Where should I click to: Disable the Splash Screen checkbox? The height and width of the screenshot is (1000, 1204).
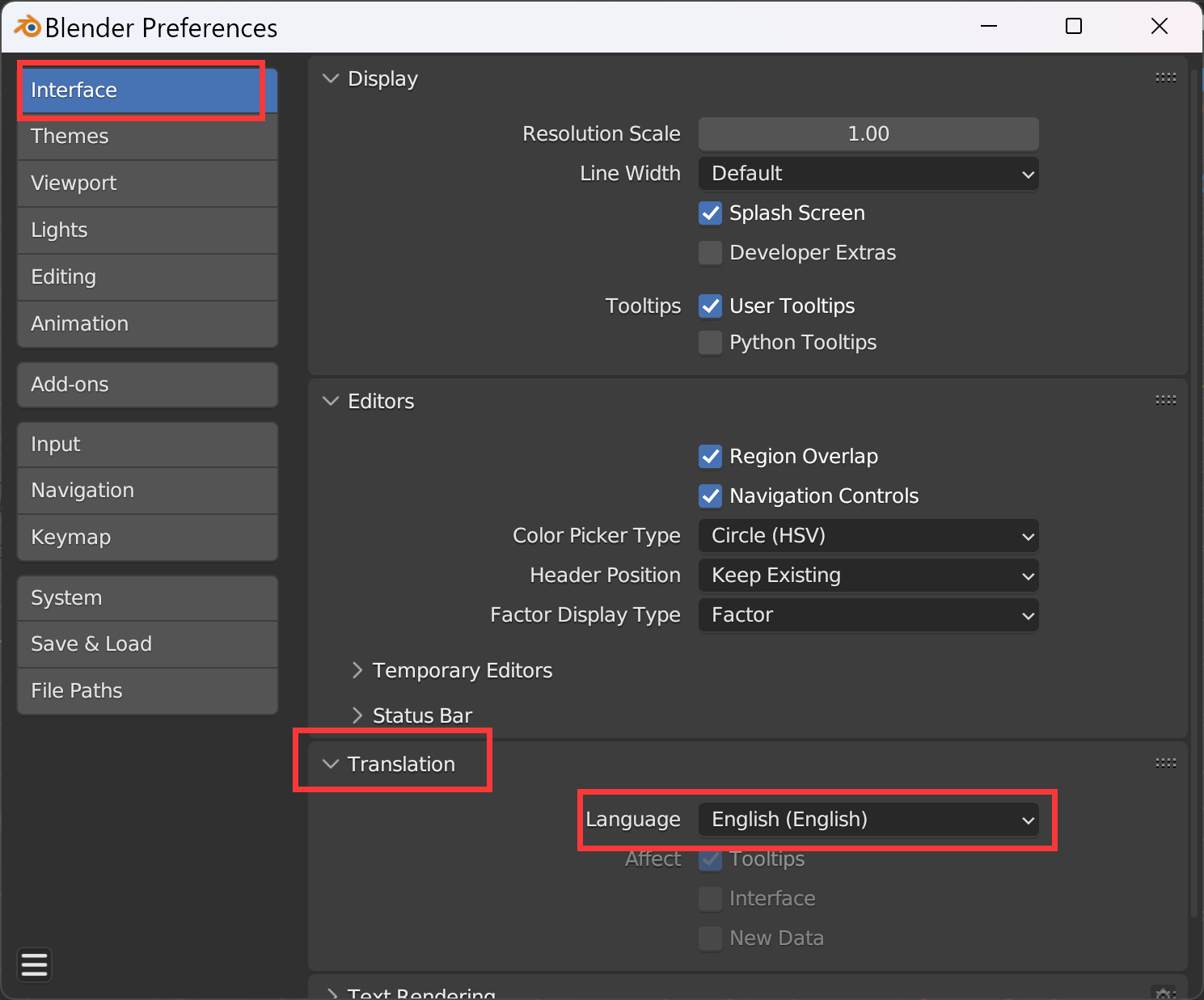710,213
